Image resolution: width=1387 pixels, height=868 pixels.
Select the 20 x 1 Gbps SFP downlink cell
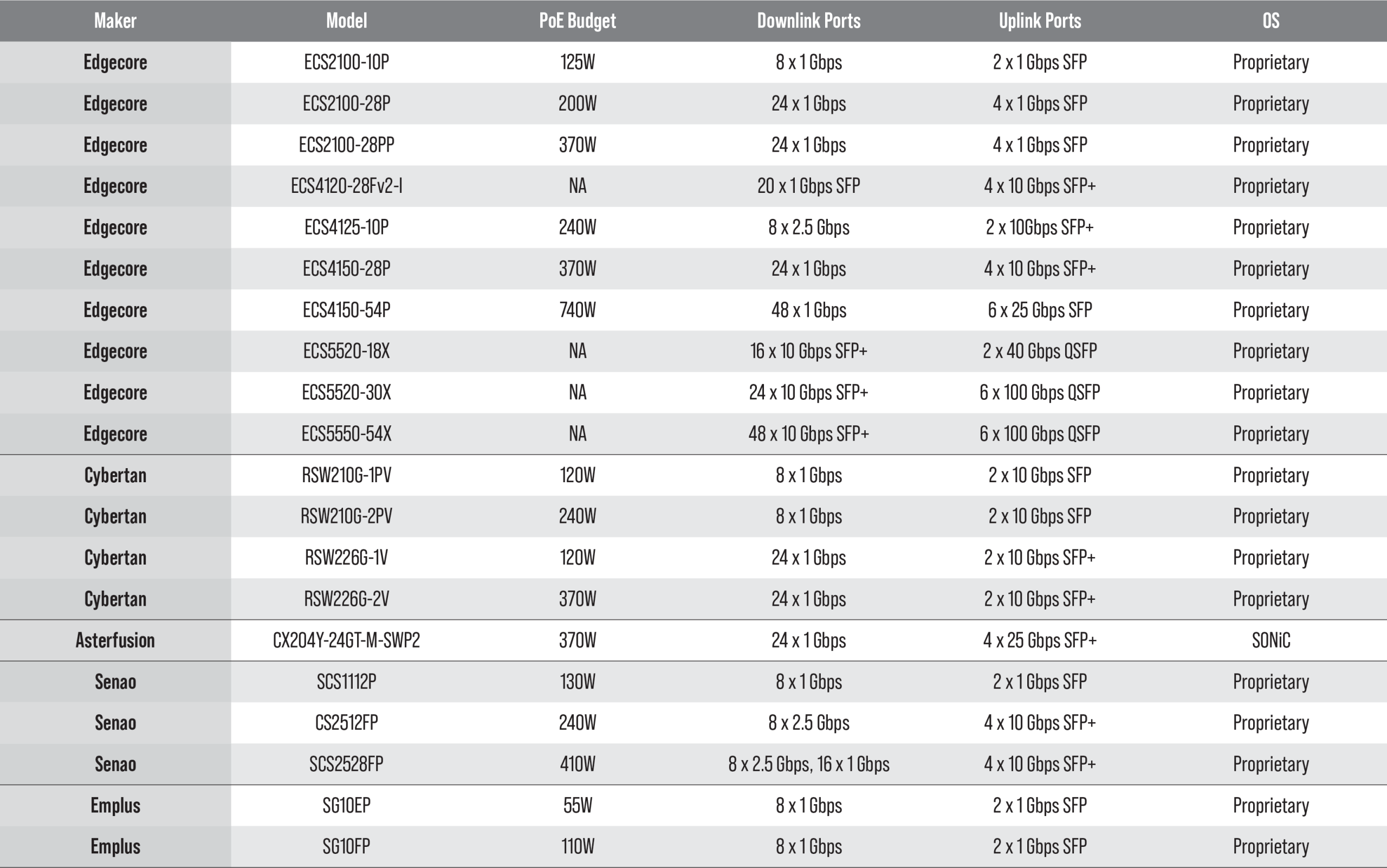pyautogui.click(x=808, y=186)
